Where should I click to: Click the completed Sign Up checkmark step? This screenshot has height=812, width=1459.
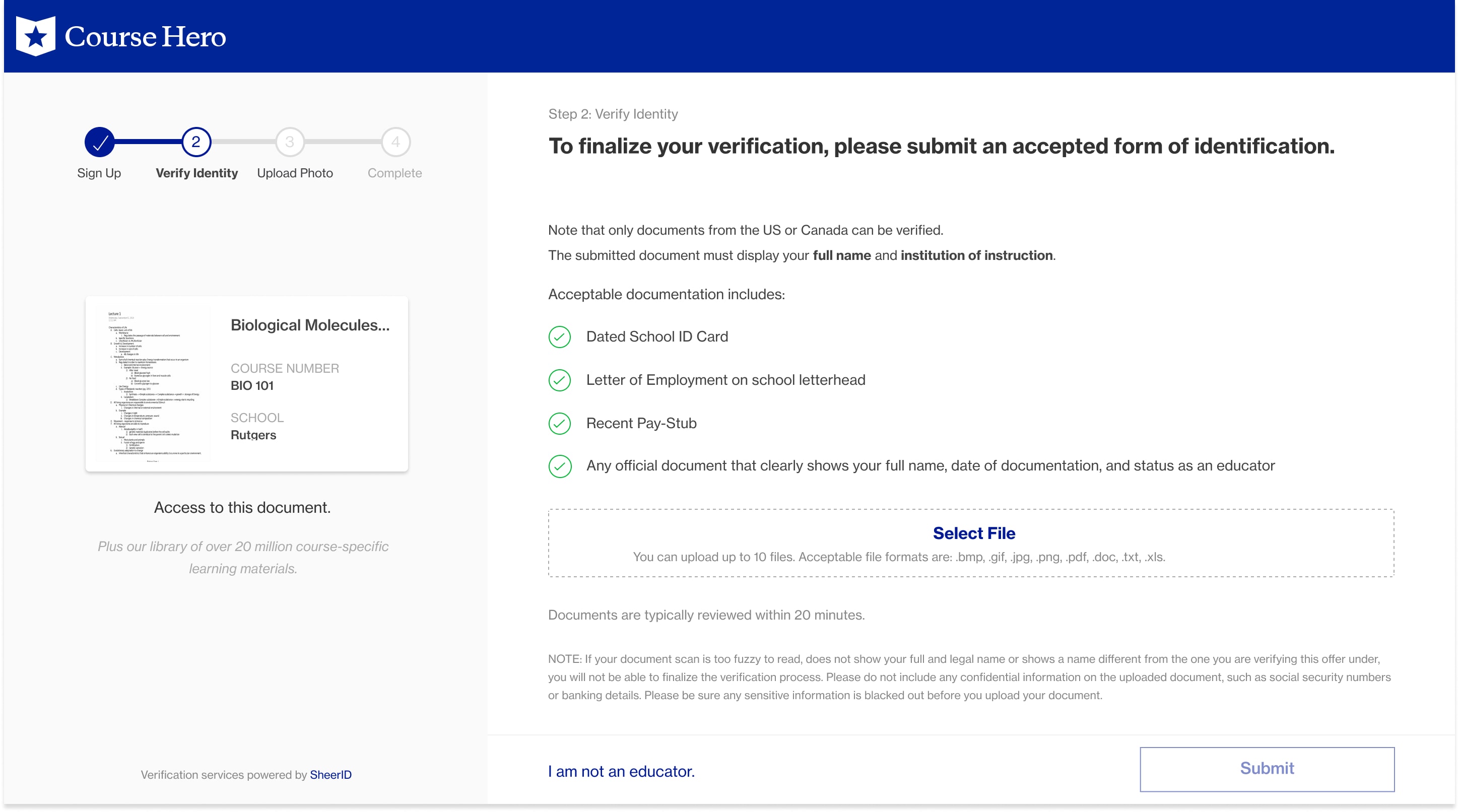click(x=100, y=142)
